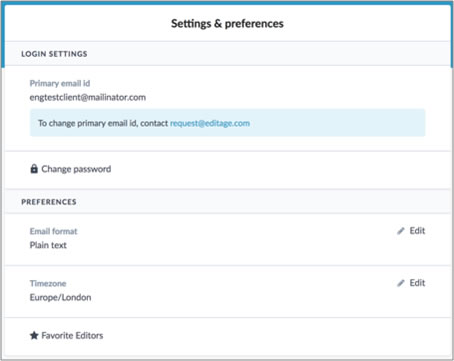454x361 pixels.
Task: Click the Plain text value
Action: (x=48, y=245)
